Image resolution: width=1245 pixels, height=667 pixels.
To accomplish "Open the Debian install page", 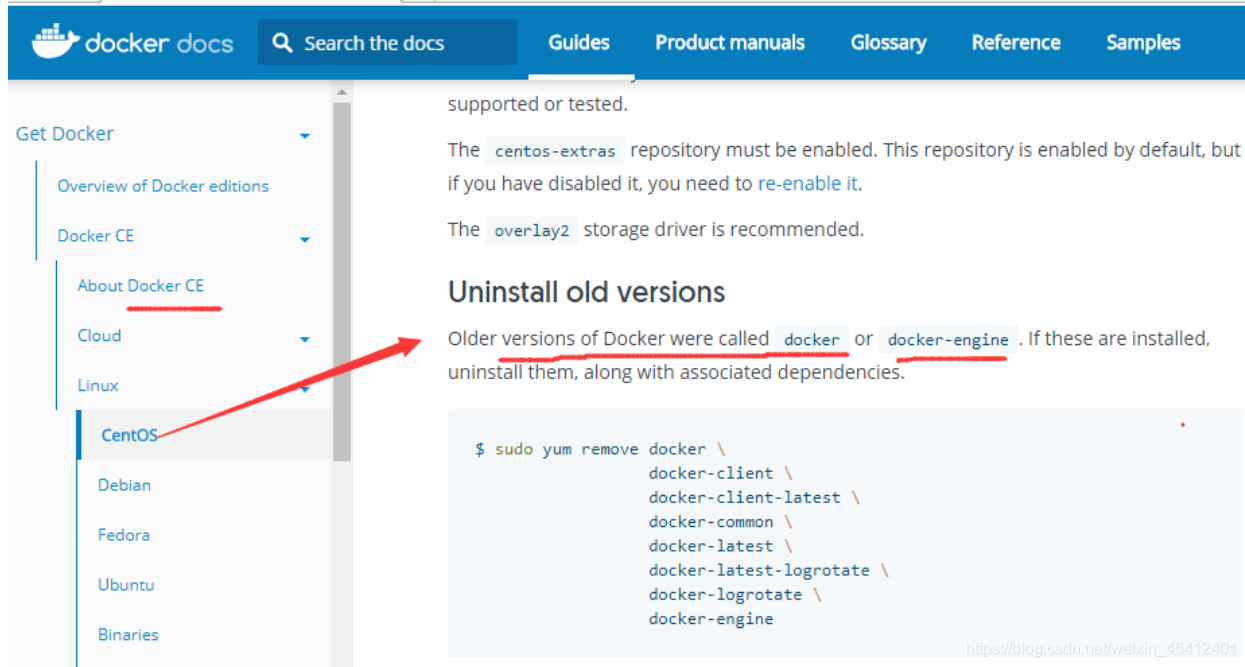I will pos(124,485).
